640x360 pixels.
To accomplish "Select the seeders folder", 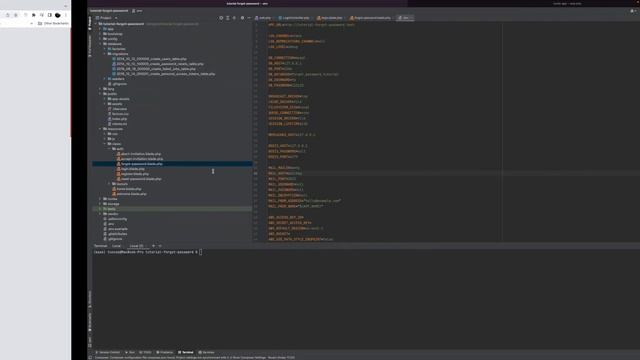I will [x=116, y=79].
